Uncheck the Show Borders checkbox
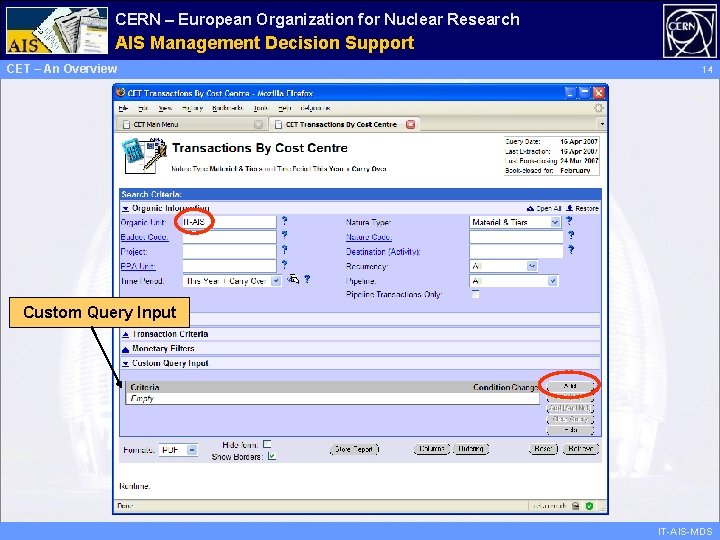 pos(272,456)
